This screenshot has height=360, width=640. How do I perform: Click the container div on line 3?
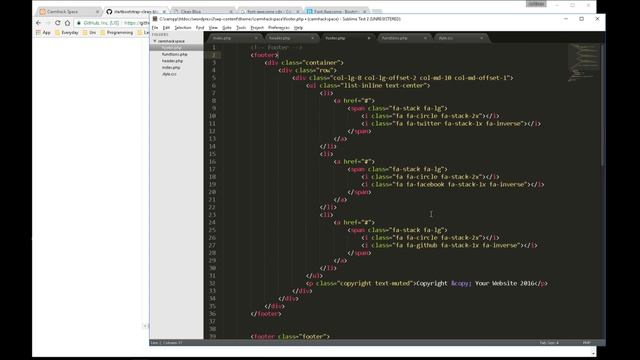point(304,63)
